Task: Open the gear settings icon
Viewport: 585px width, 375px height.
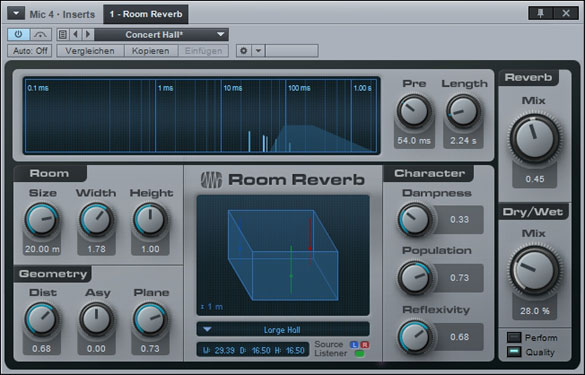Action: (x=244, y=51)
